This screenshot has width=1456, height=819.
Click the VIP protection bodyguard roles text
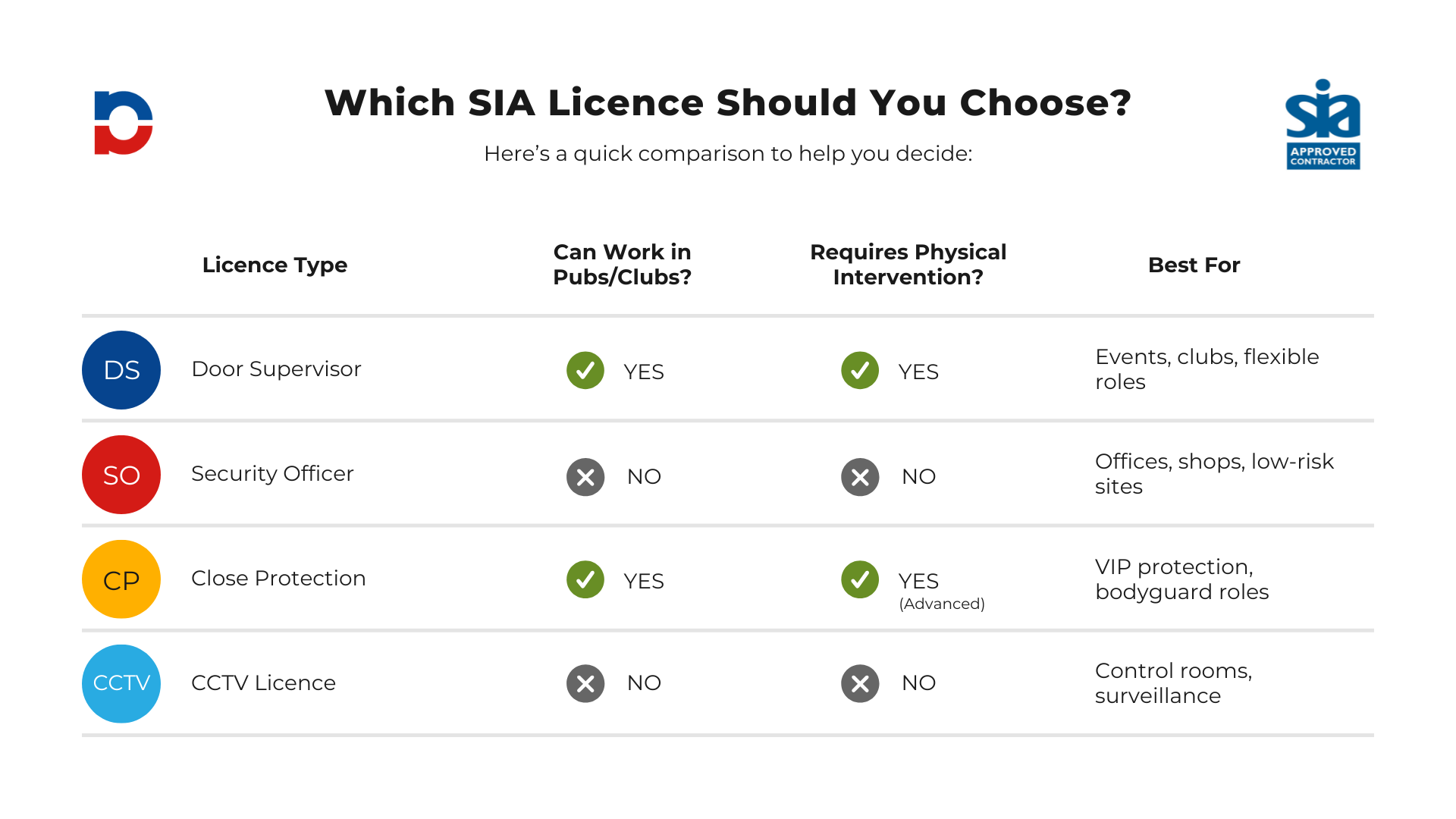click(1181, 579)
